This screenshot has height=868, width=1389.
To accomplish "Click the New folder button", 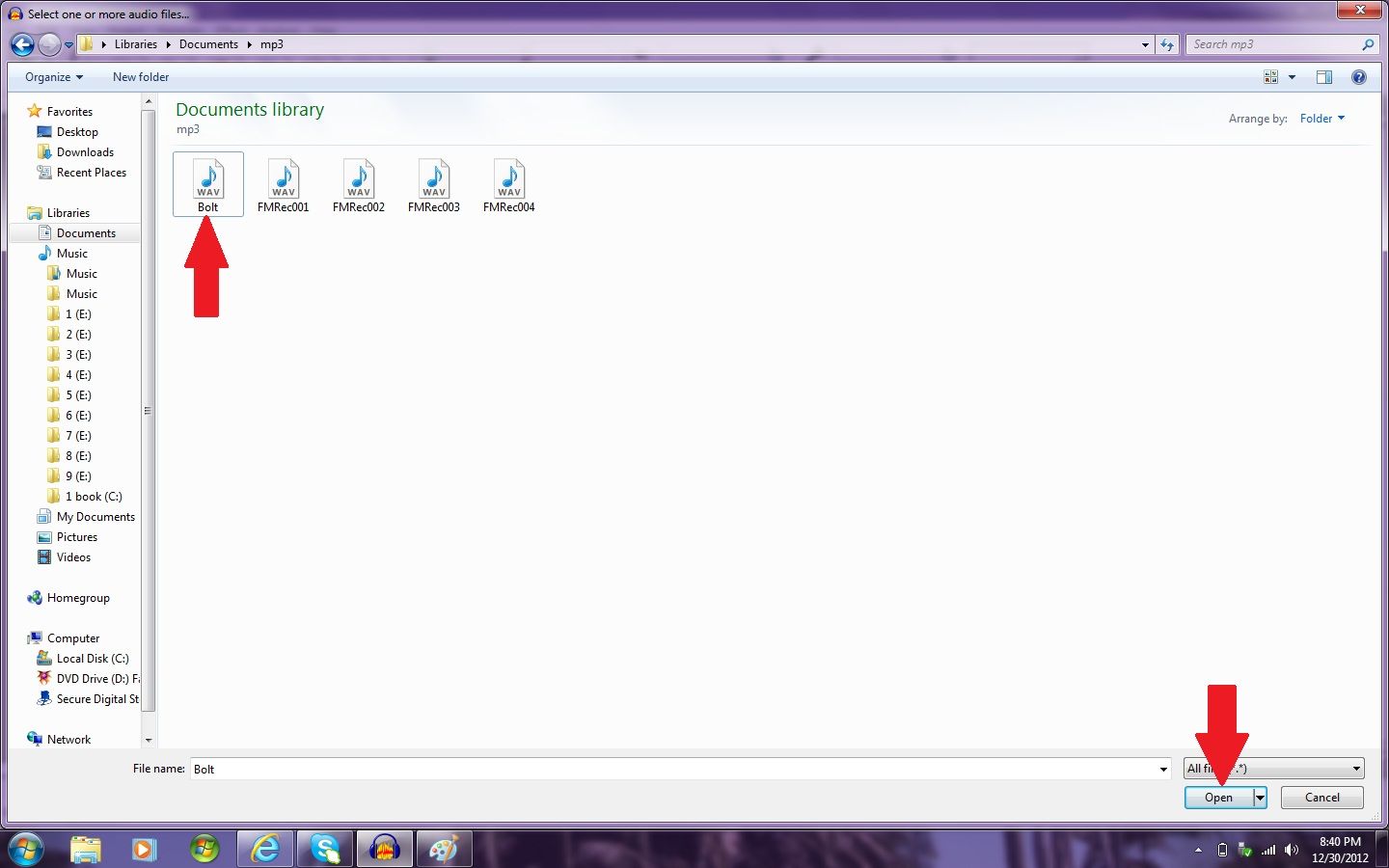I will pos(140,76).
